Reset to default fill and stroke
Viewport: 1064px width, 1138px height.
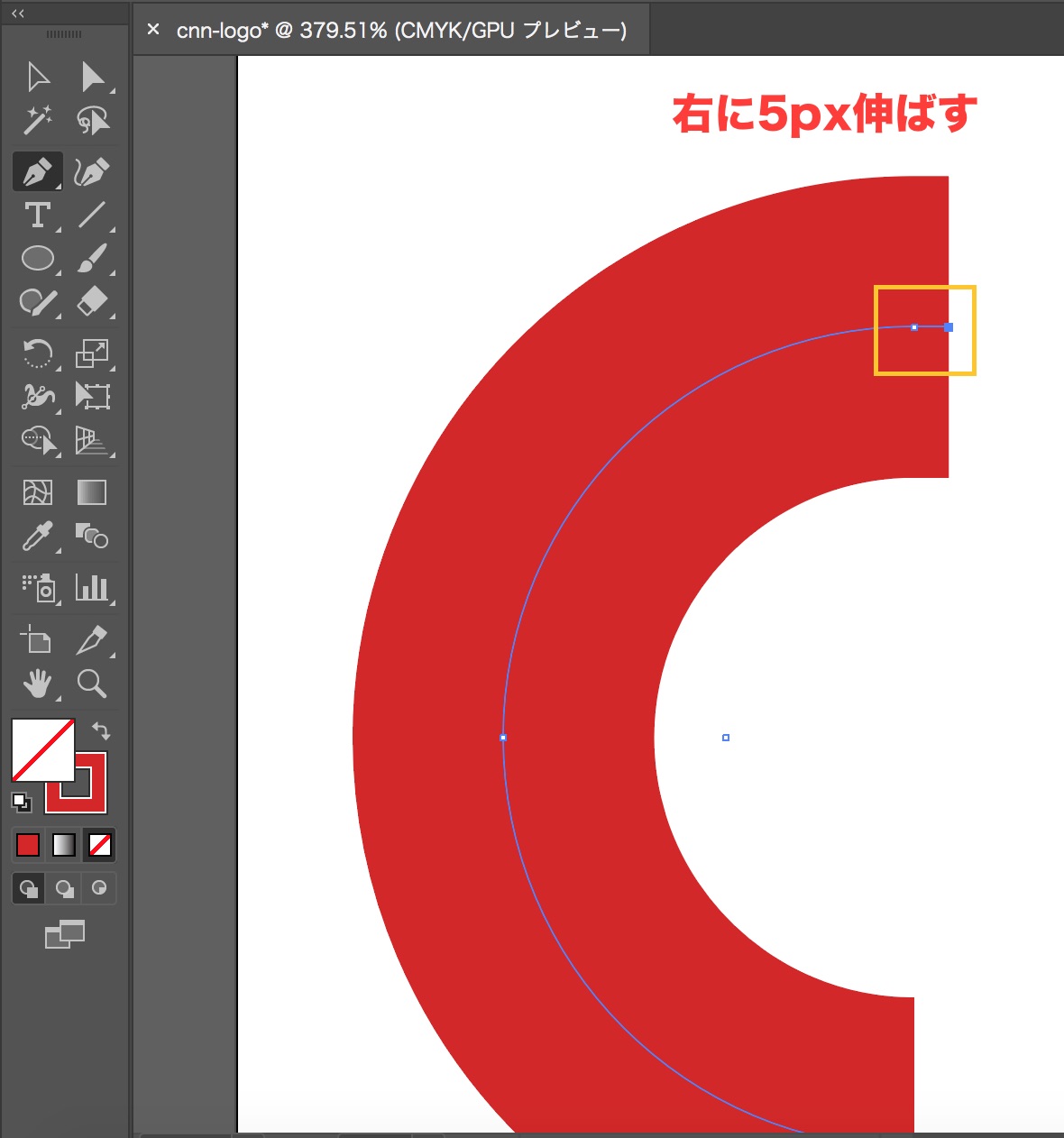coord(21,802)
